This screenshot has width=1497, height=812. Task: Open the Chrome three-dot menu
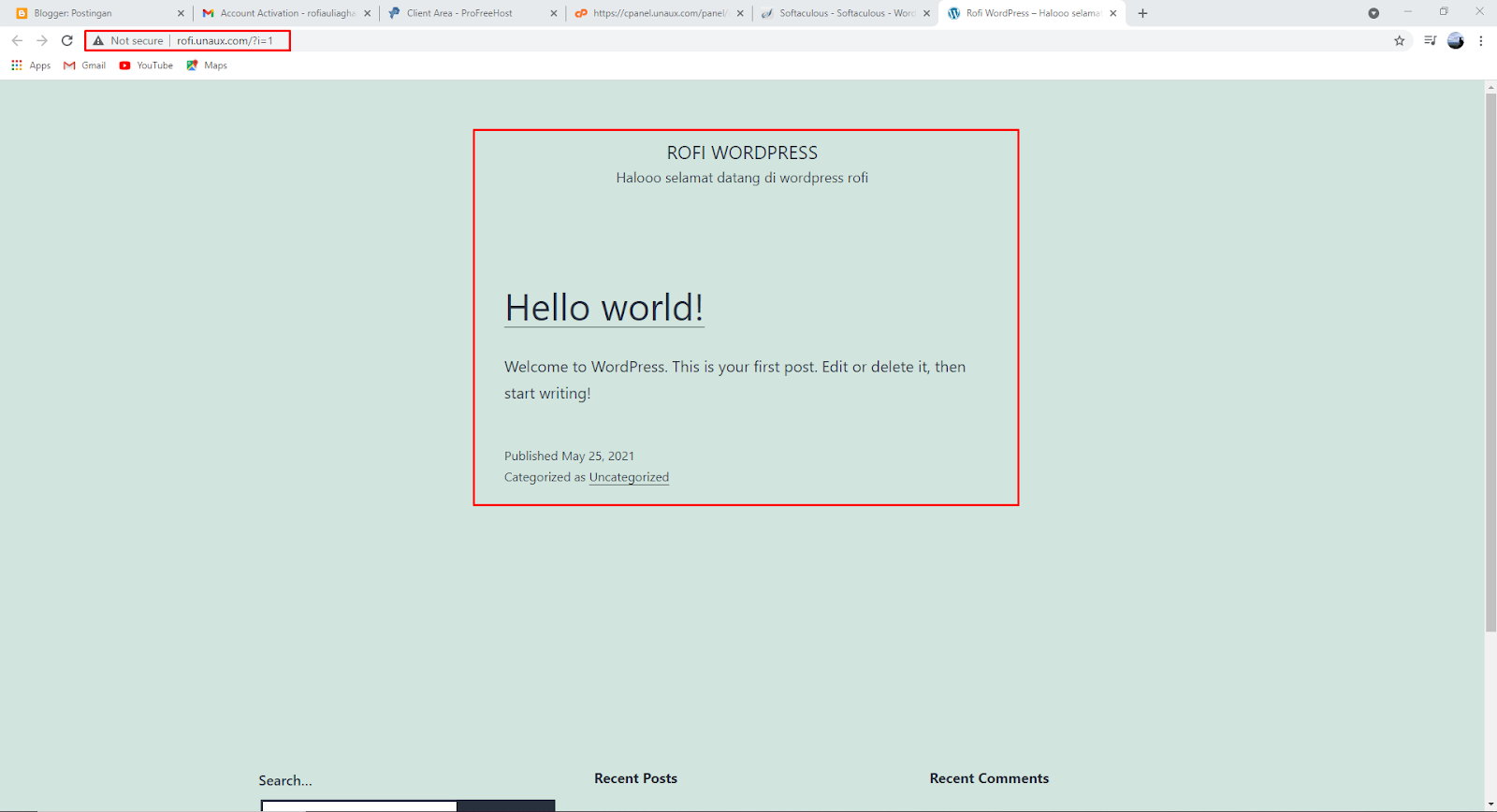(1481, 40)
